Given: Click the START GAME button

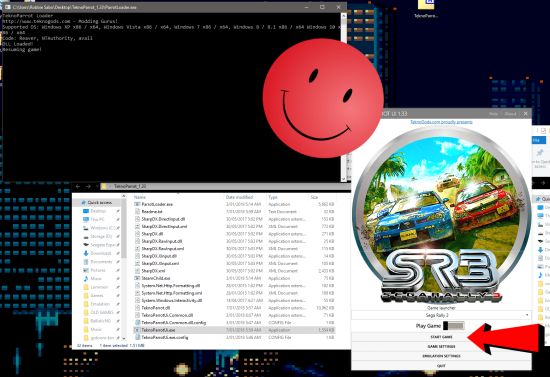Looking at the screenshot, I should (x=441, y=337).
